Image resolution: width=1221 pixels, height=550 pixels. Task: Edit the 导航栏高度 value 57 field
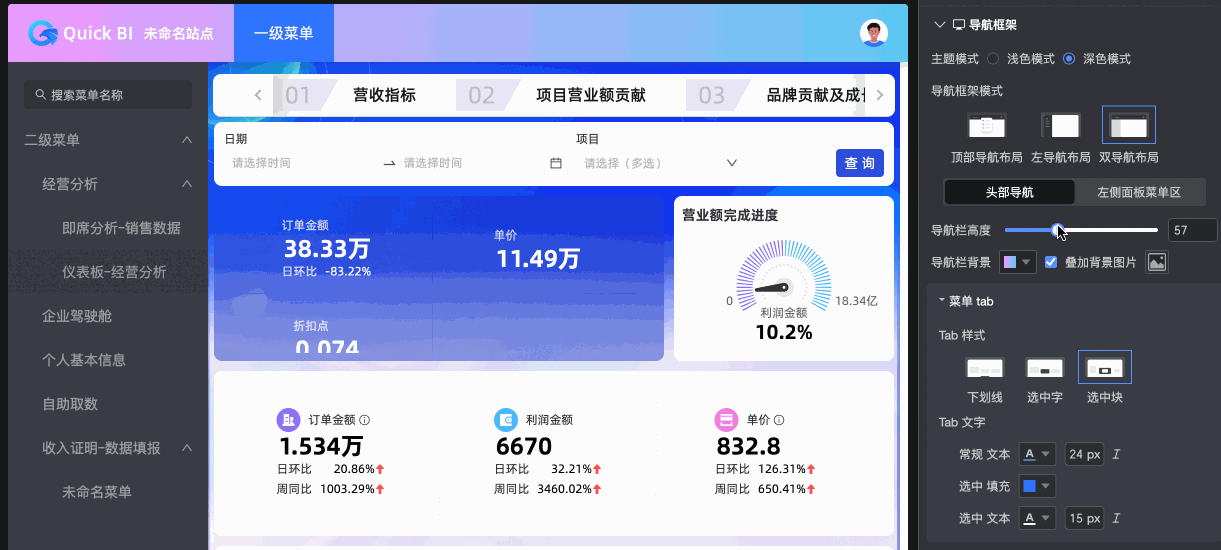pyautogui.click(x=1192, y=231)
